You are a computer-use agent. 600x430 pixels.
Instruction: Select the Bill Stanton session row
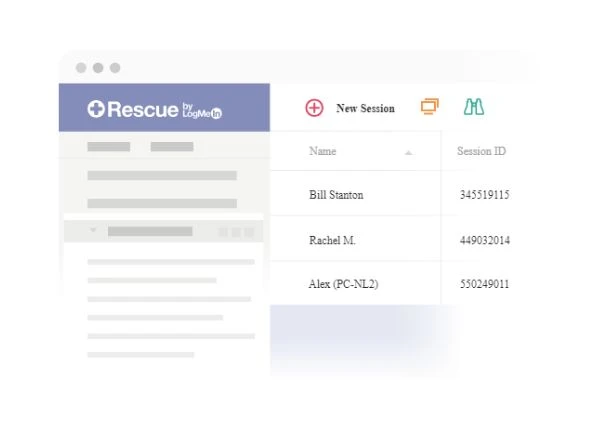point(336,195)
